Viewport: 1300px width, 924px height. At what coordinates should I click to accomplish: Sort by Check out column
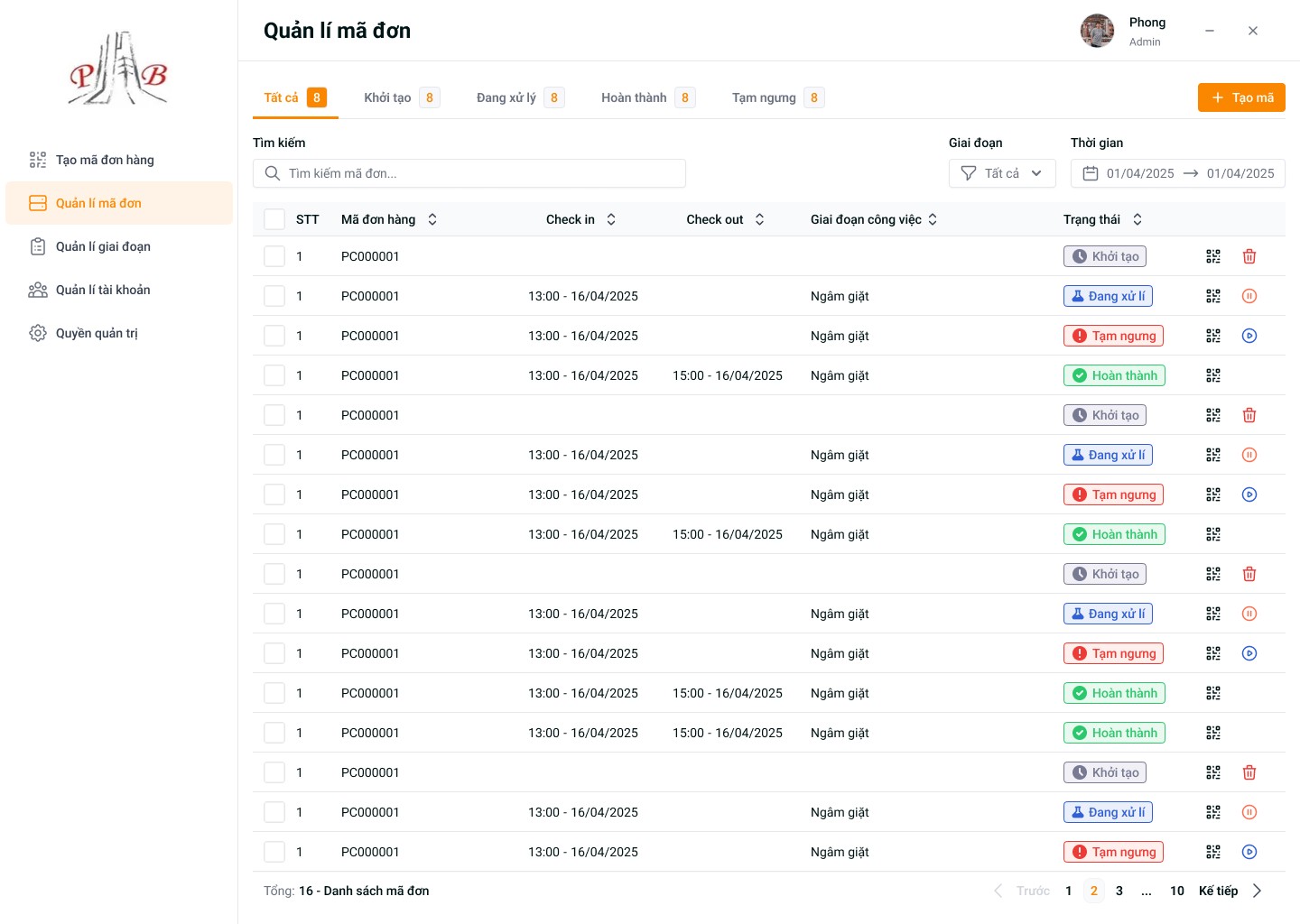coord(759,219)
